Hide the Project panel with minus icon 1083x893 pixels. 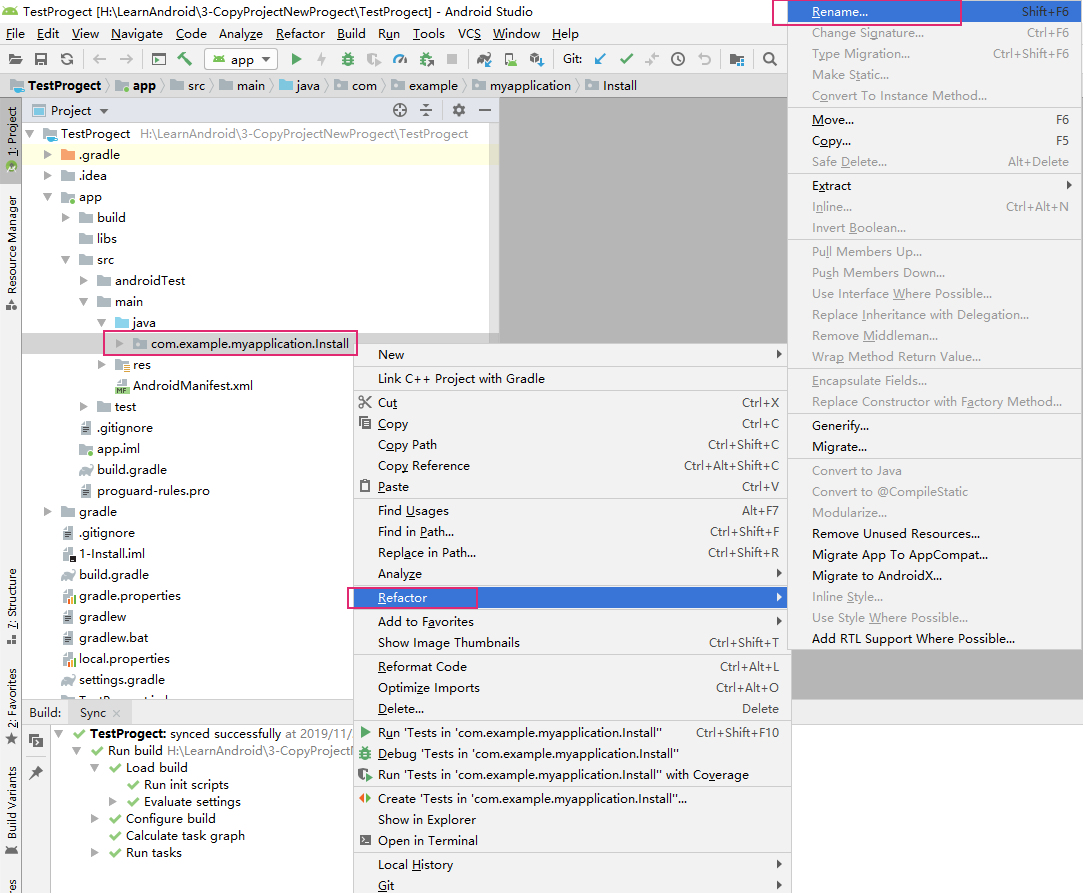(x=485, y=110)
